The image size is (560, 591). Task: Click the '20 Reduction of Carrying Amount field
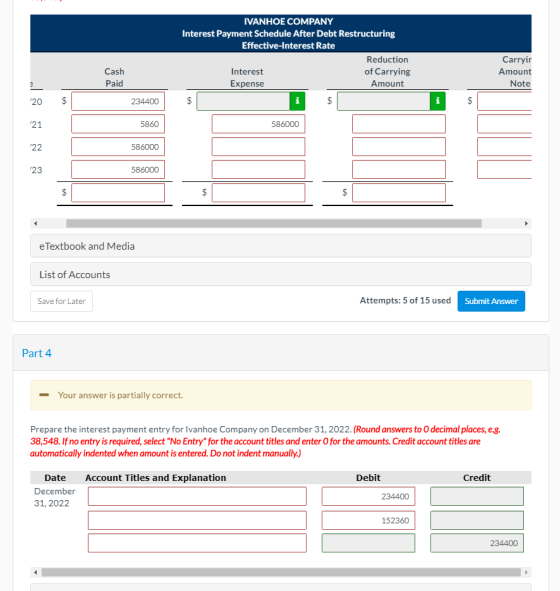point(384,101)
